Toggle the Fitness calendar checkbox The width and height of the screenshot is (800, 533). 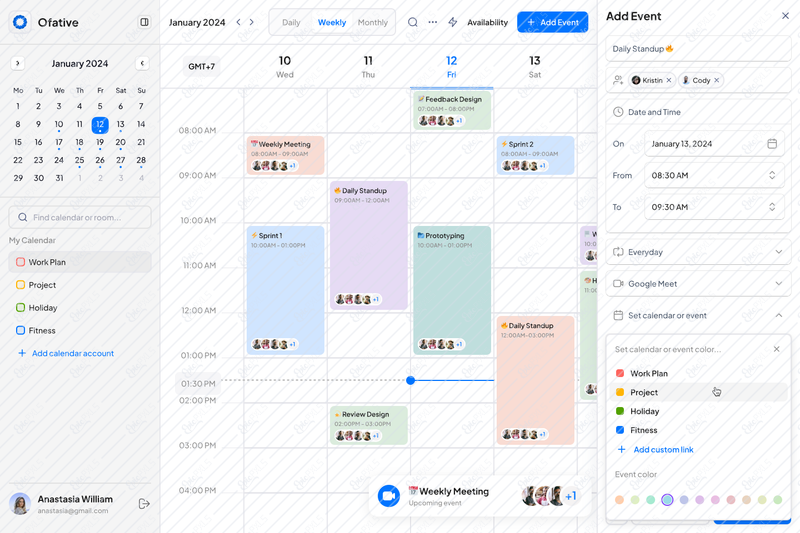(20, 331)
